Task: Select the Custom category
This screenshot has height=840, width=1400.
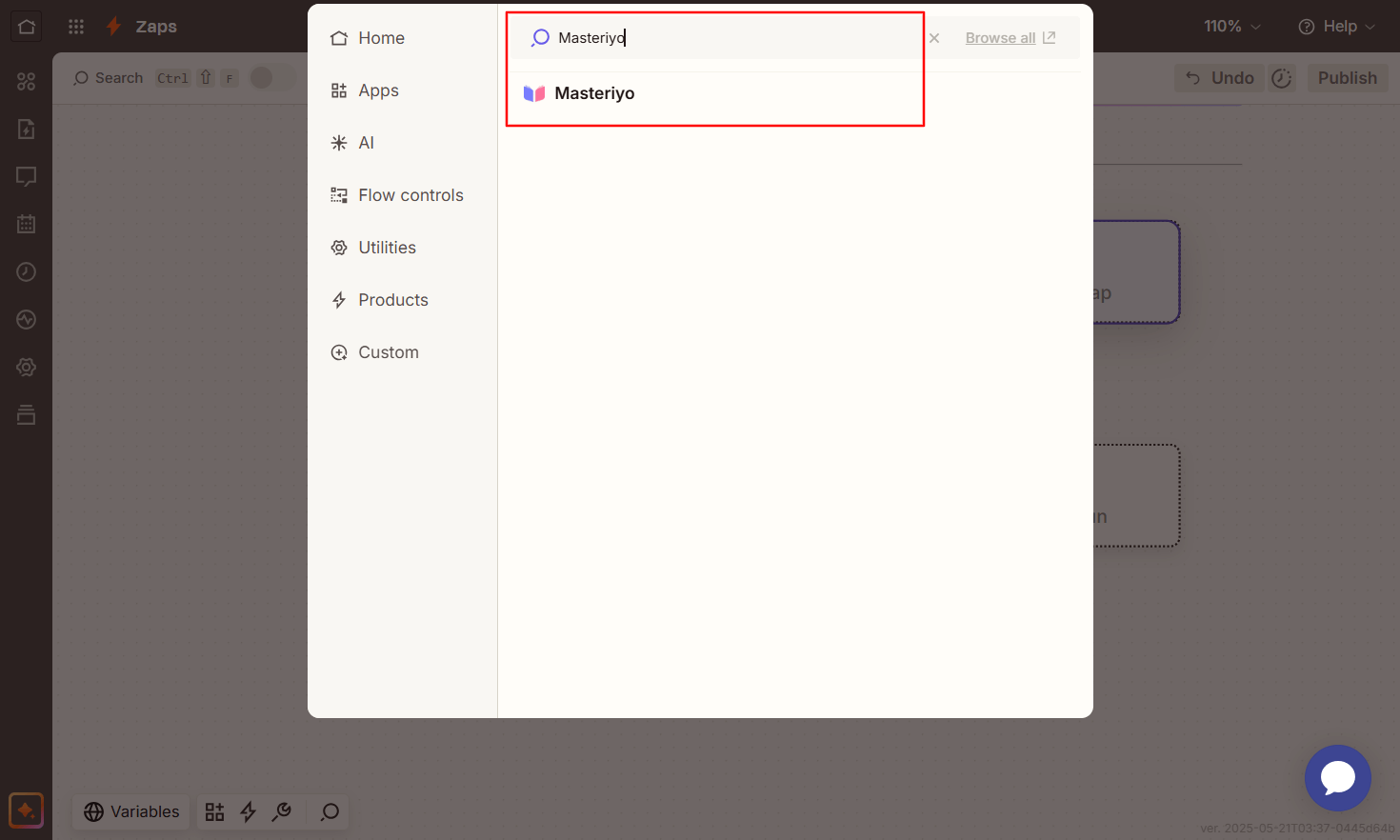Action: pyautogui.click(x=374, y=352)
